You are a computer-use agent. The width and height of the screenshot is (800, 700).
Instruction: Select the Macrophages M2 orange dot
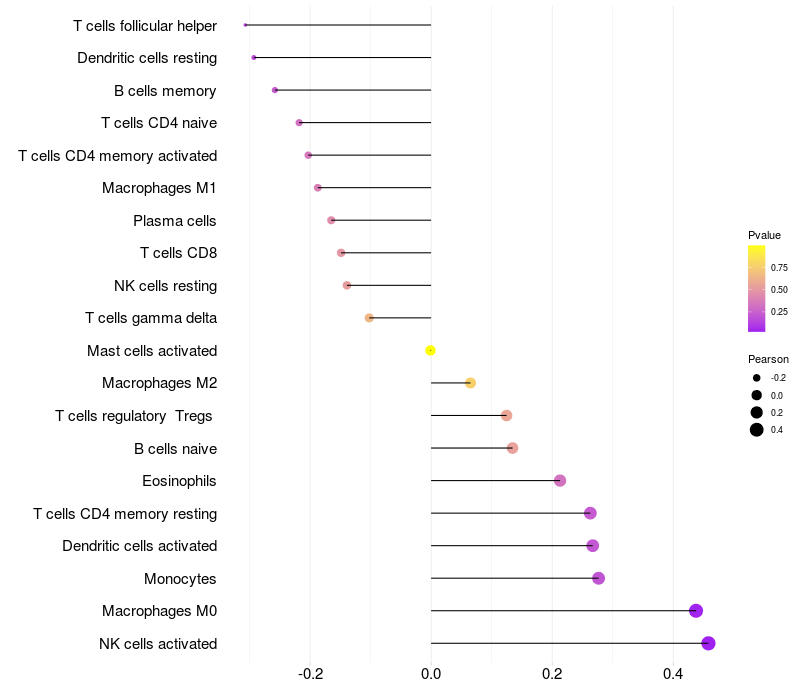pyautogui.click(x=470, y=383)
